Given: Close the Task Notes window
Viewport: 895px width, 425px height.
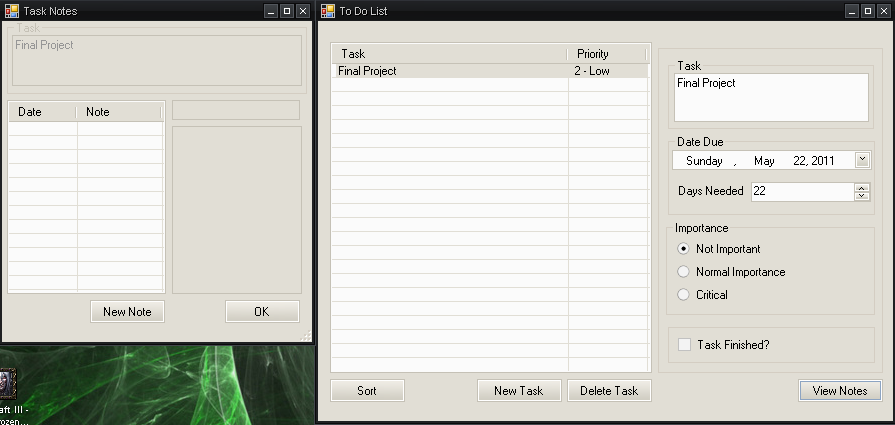Looking at the screenshot, I should point(303,11).
